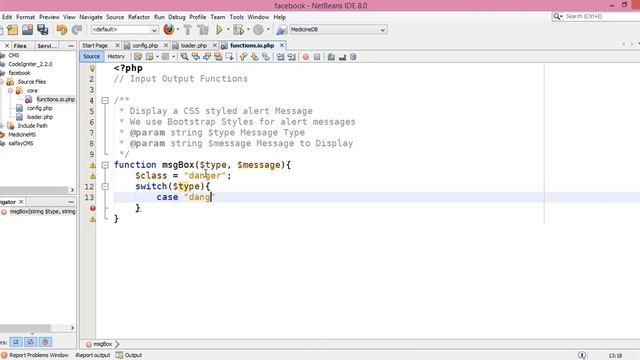Select loader.php in project tree
The image size is (640, 360).
click(40, 117)
